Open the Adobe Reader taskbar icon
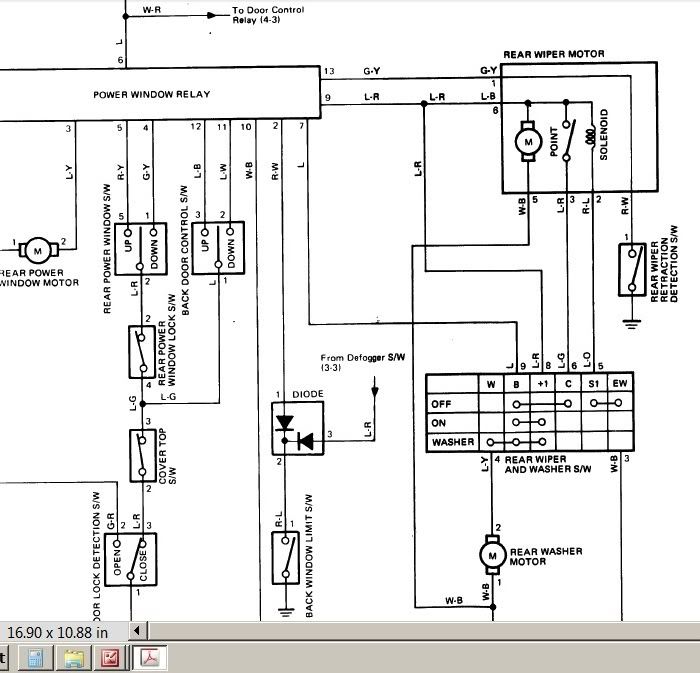Viewport: 700px width, 673px height. click(x=151, y=658)
